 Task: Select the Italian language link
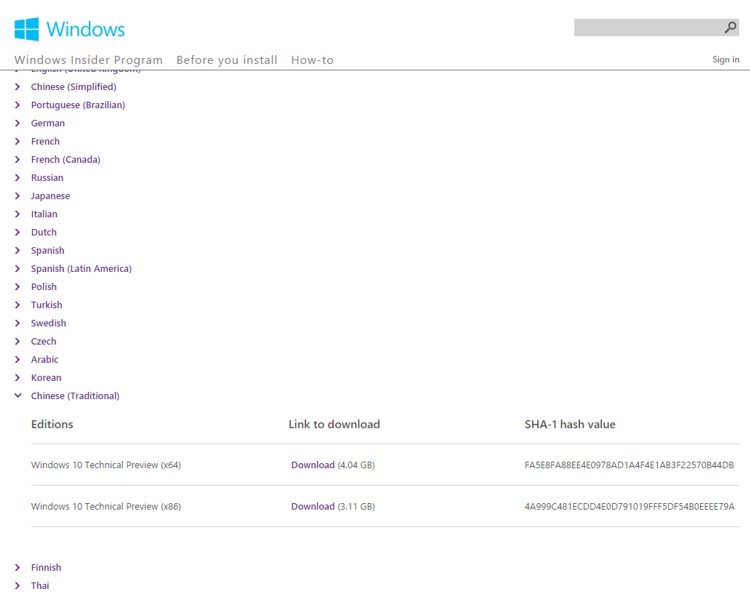click(x=44, y=214)
